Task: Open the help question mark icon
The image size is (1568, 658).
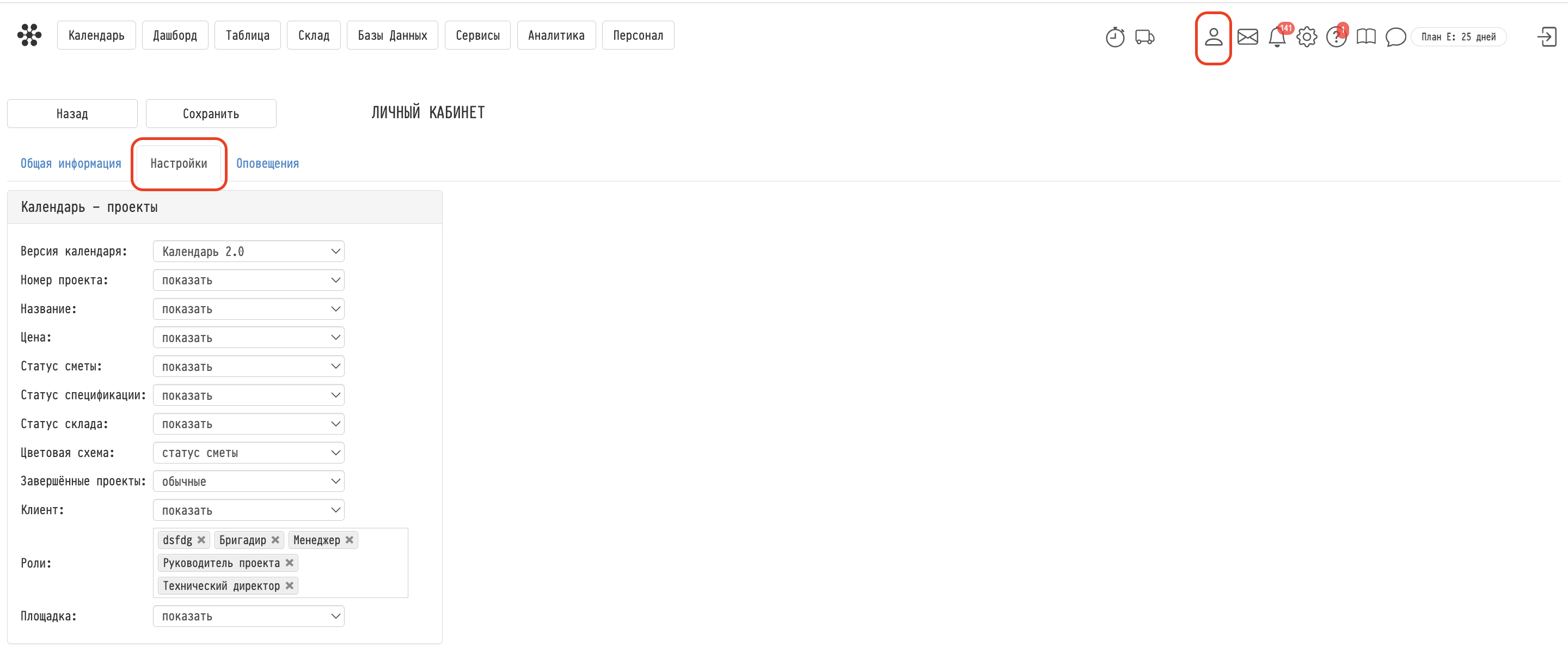Action: 1336,37
